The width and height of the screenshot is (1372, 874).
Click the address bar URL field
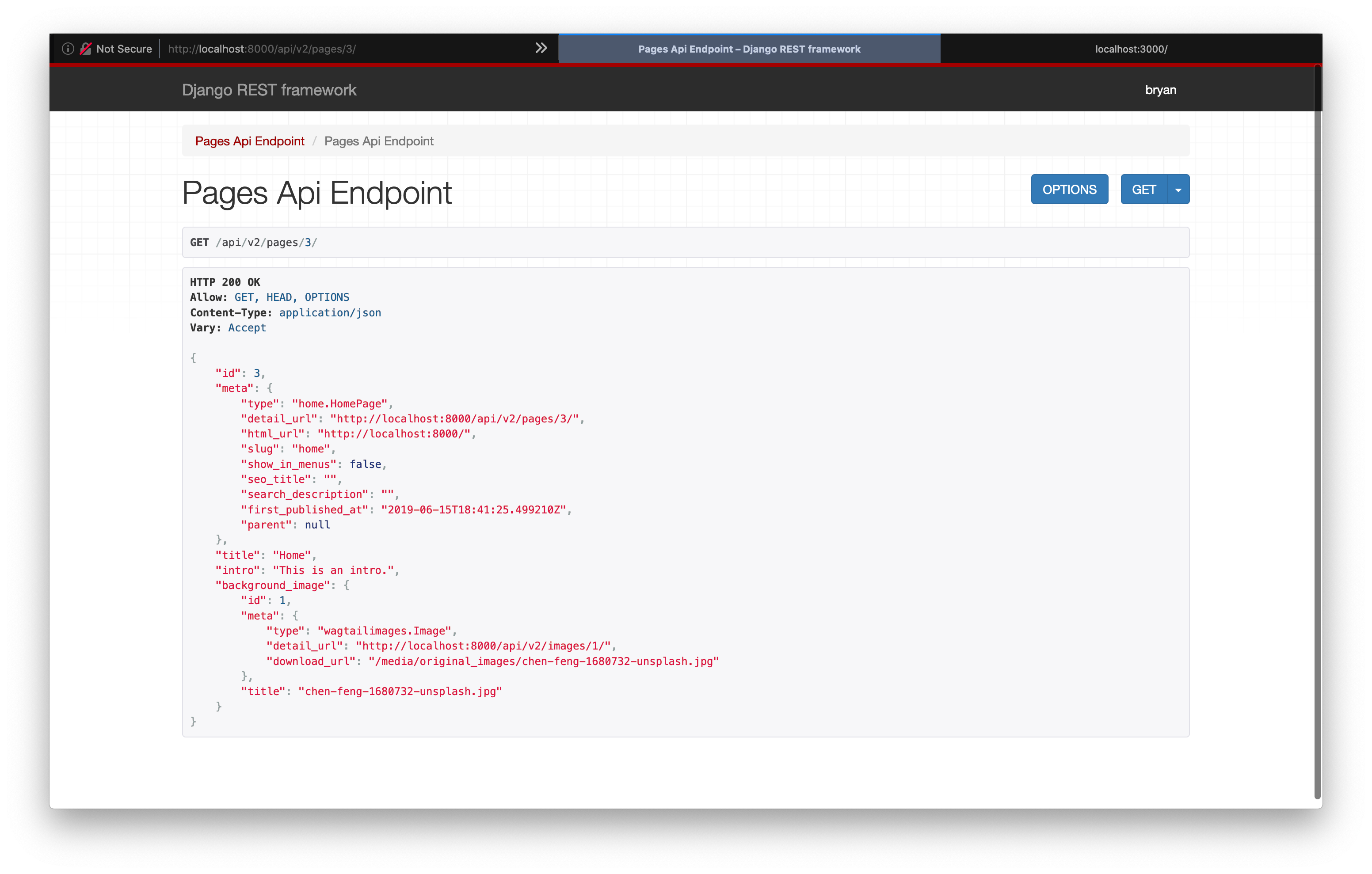(262, 49)
